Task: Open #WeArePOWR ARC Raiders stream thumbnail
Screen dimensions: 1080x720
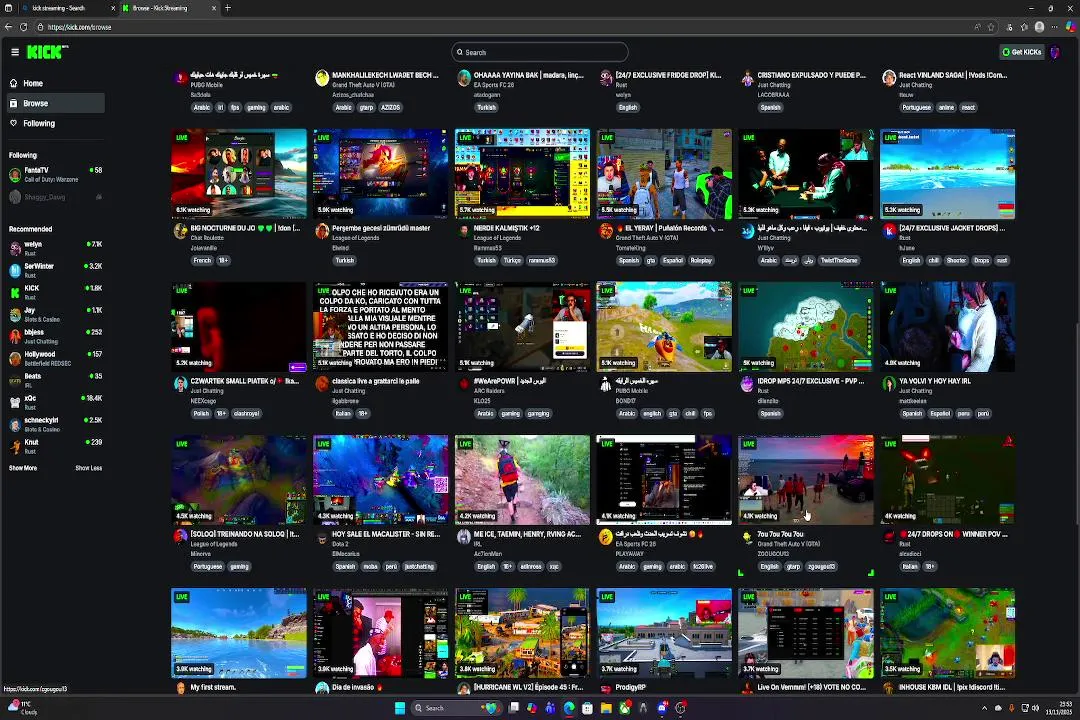Action: [x=522, y=327]
